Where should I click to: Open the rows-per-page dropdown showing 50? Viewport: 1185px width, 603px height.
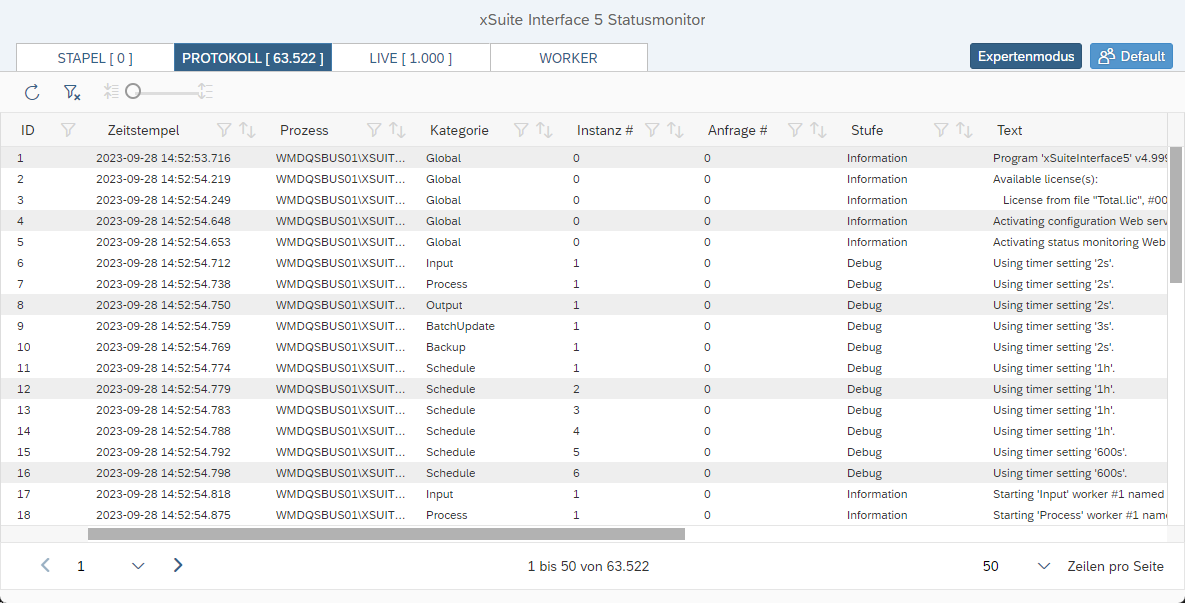[x=1043, y=566]
